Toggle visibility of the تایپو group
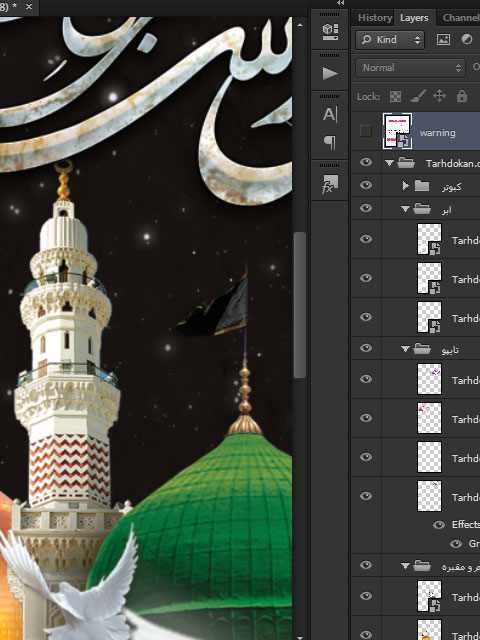480x640 pixels. click(366, 348)
